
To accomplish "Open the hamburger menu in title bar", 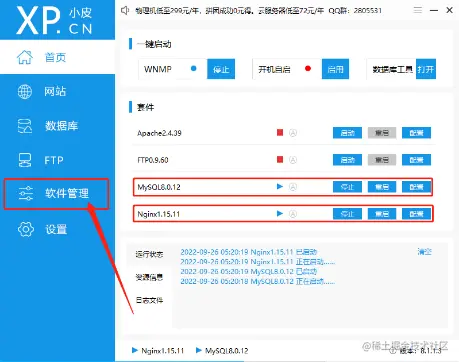I will click(418, 10).
